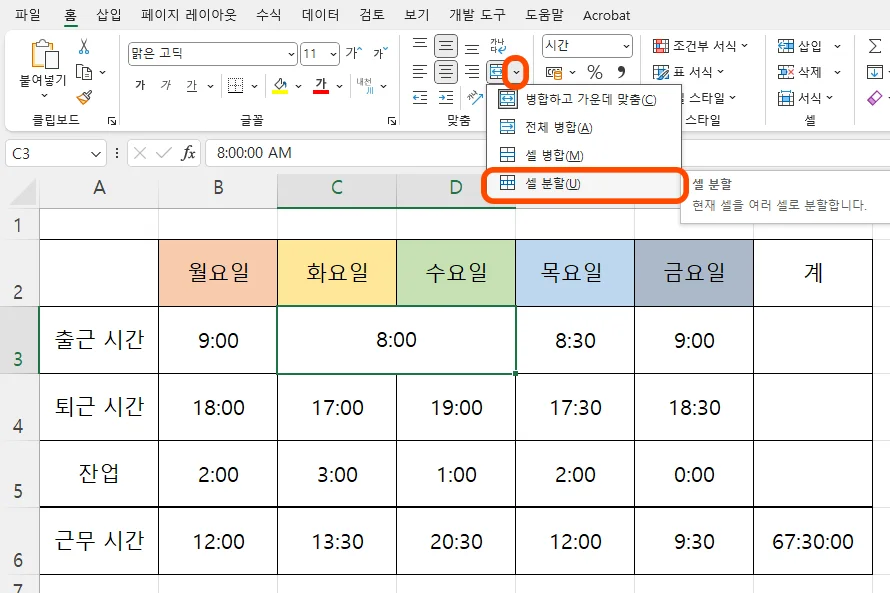Click the 월요일 header cell

click(218, 273)
